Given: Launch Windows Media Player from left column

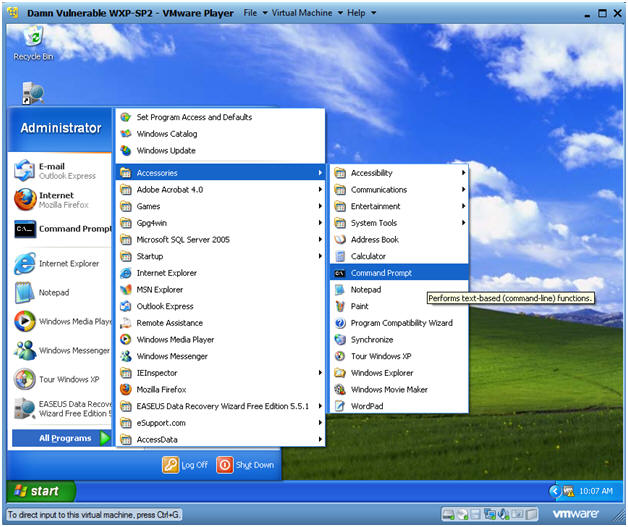Looking at the screenshot, I should 60,321.
